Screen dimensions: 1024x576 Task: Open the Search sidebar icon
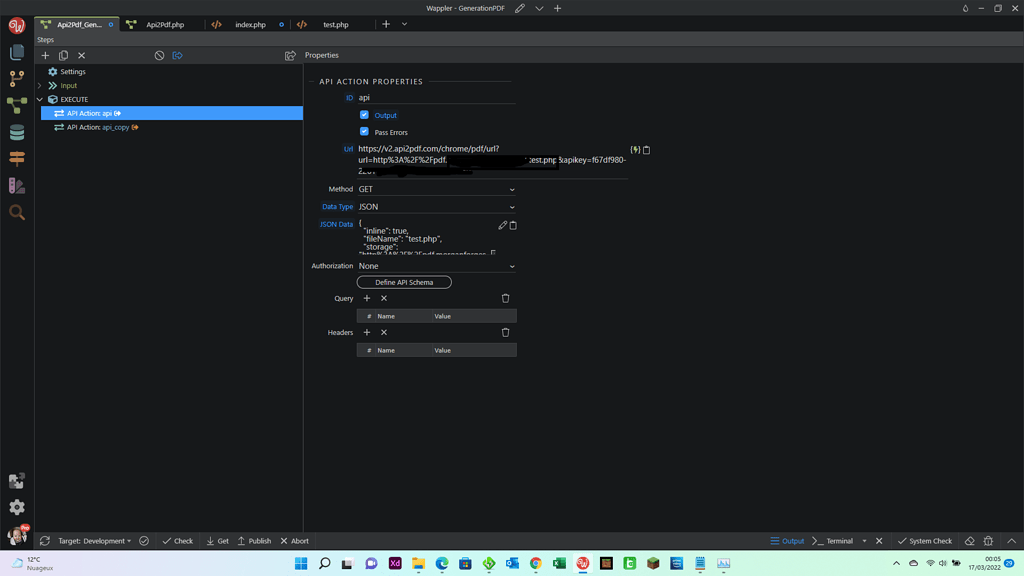[x=17, y=212]
